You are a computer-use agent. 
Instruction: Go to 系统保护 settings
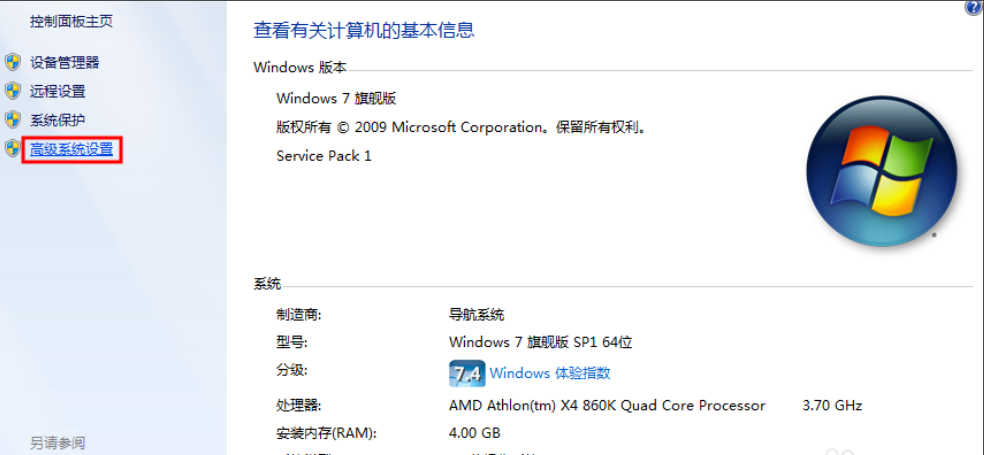coord(58,120)
